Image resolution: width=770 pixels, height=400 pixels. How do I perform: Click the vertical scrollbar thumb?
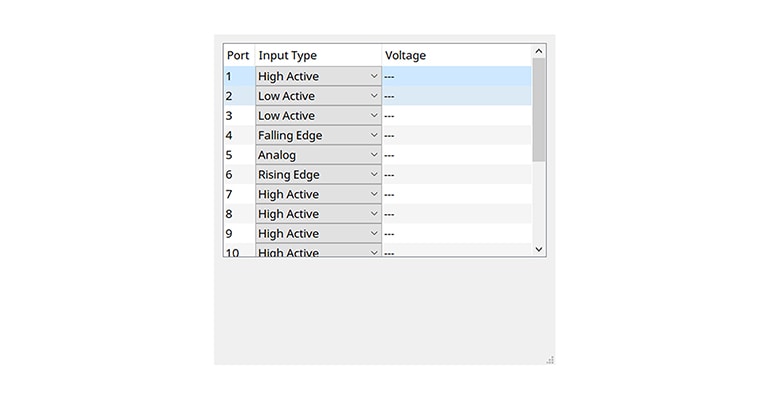[539, 109]
